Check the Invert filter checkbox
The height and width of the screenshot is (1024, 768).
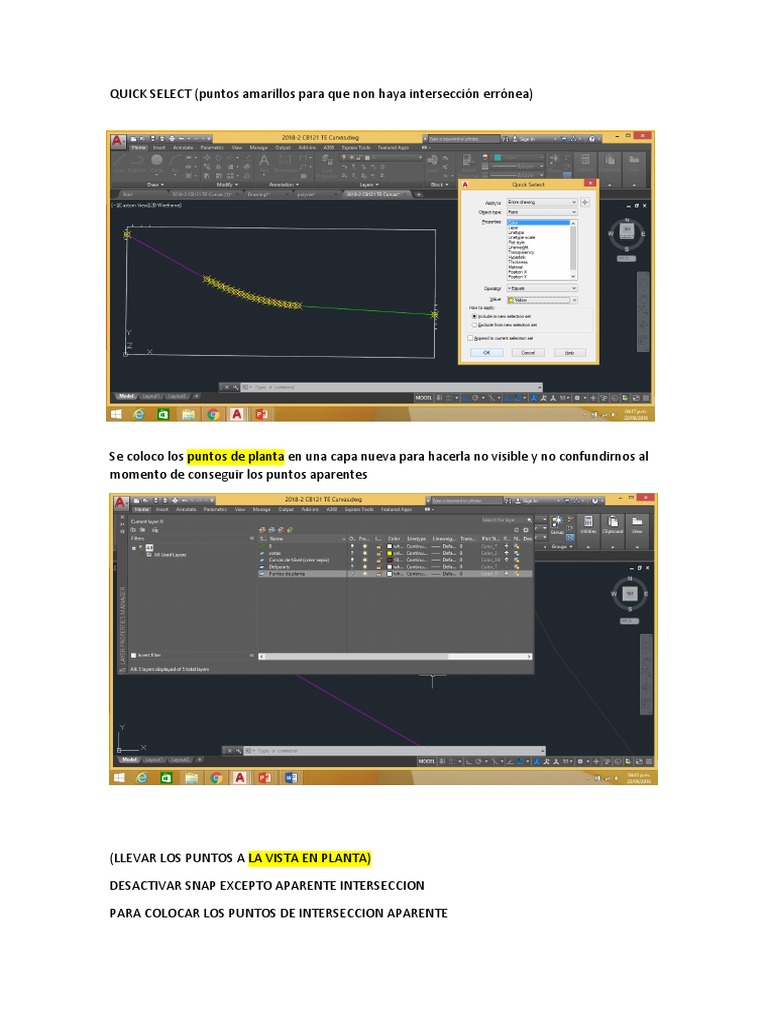coord(133,655)
